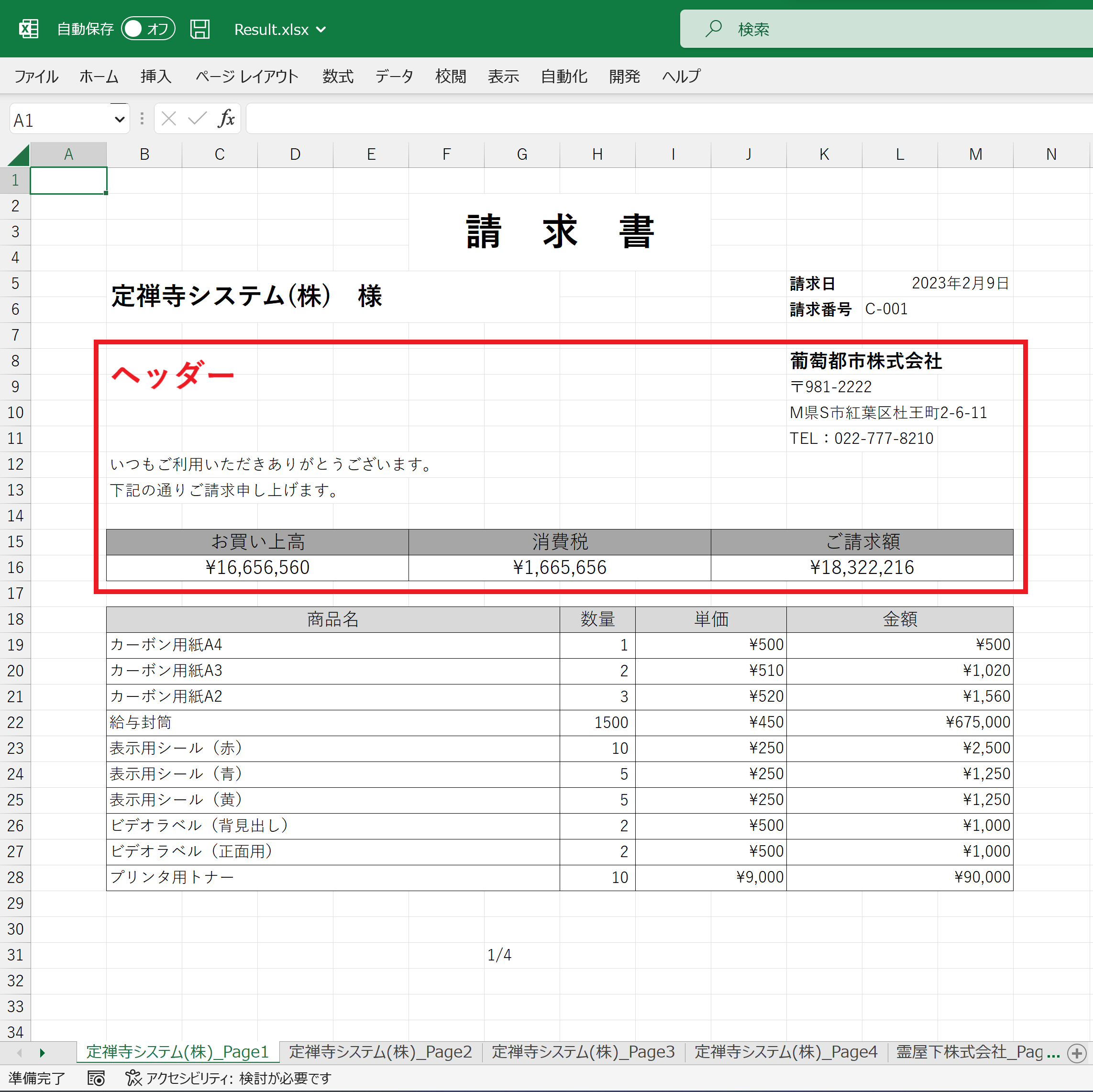Expand the Name Box dropdown arrow

pos(120,120)
